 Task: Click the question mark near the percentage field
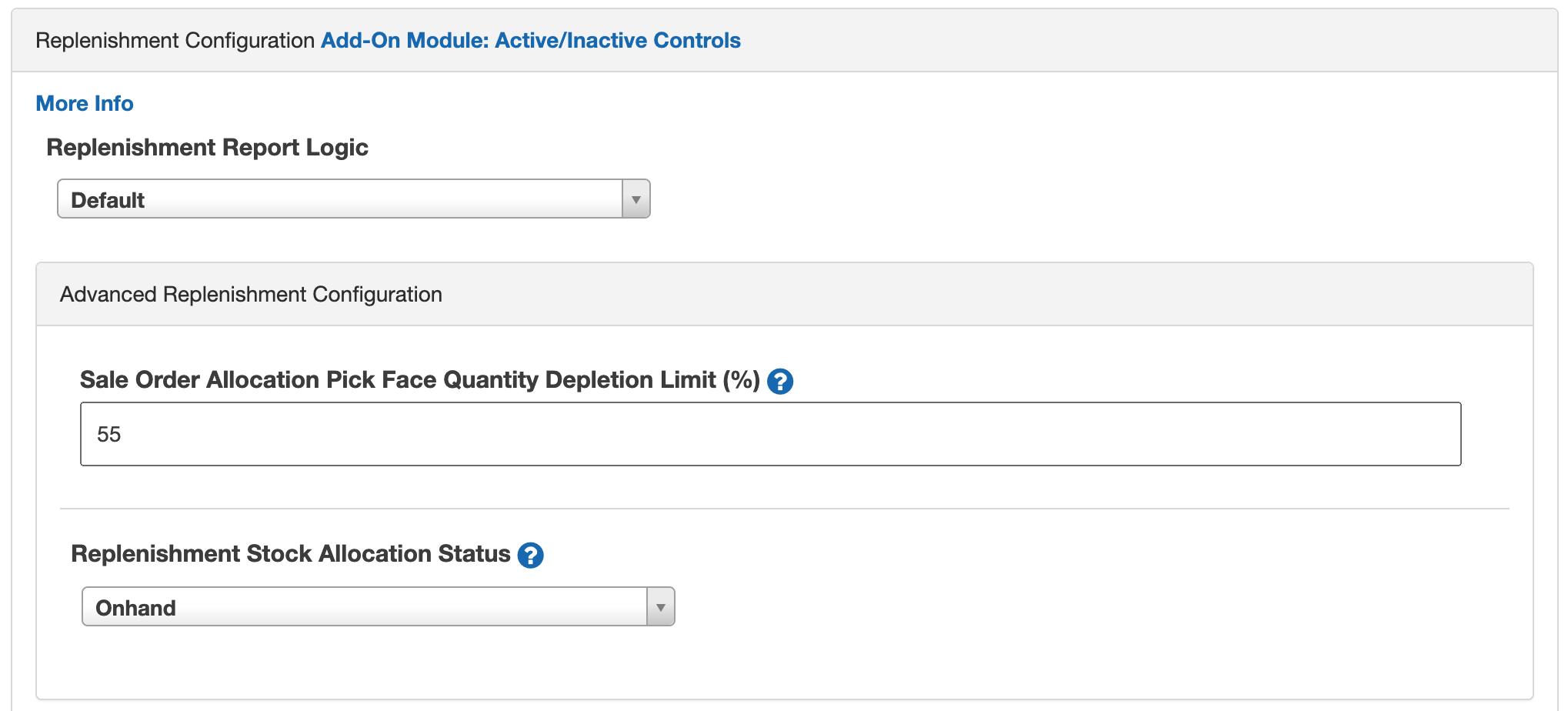pyautogui.click(x=780, y=381)
